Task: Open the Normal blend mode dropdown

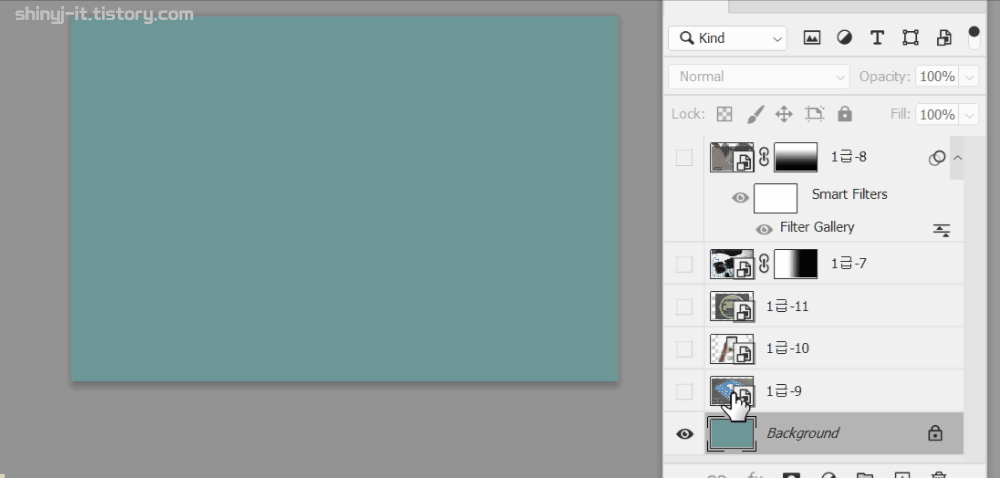Action: coord(759,76)
